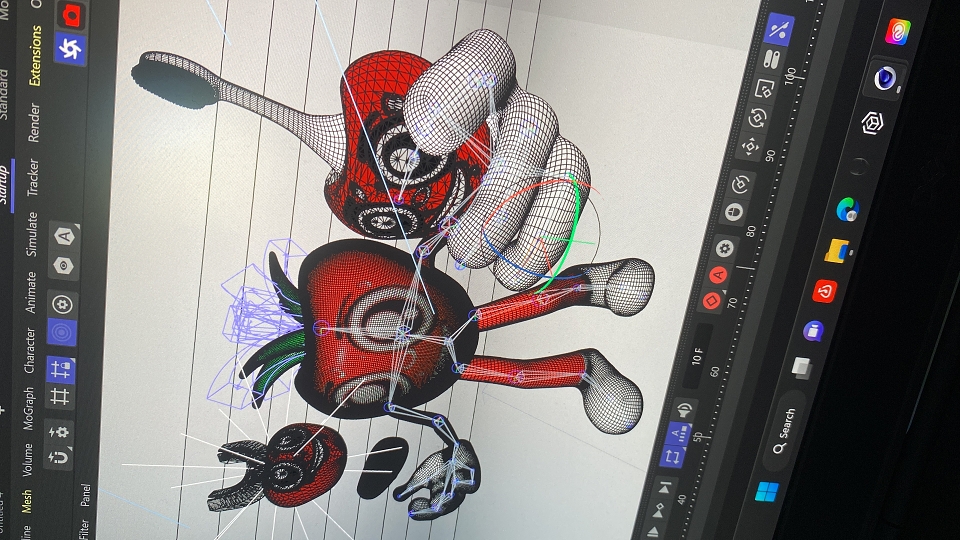960x540 pixels.
Task: Switch to the Standard layout tab
Action: tap(4, 95)
